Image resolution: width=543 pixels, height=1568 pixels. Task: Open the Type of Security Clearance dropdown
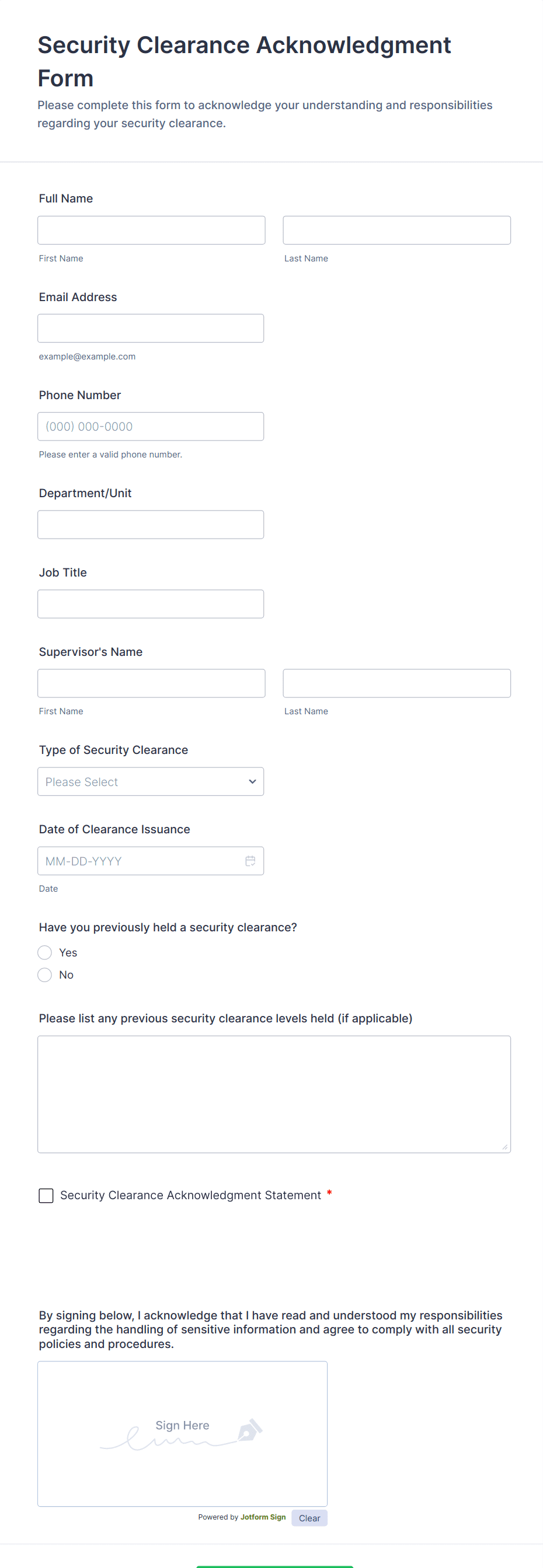point(151,781)
